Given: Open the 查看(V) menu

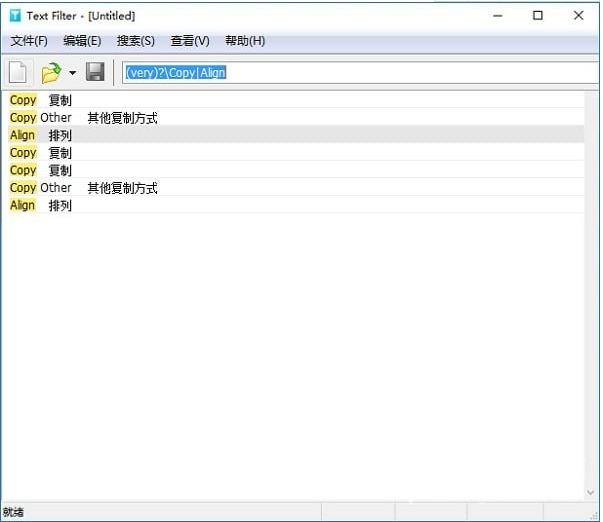Looking at the screenshot, I should (x=190, y=41).
